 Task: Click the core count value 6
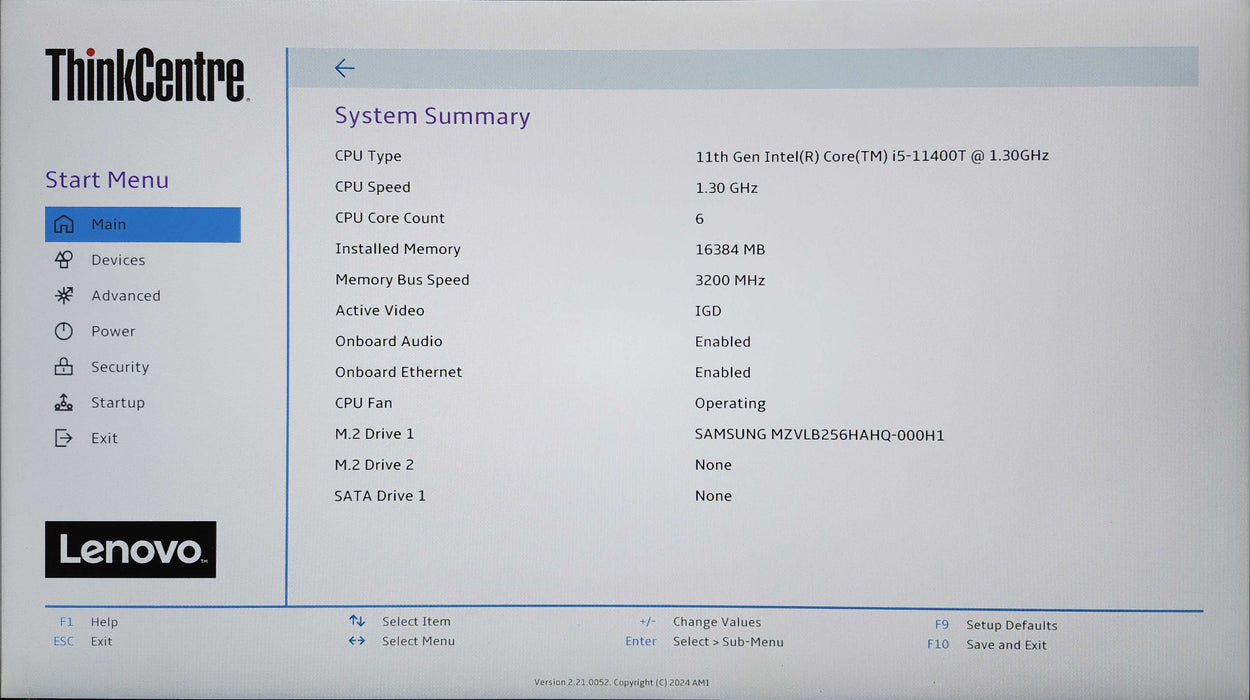(x=700, y=219)
